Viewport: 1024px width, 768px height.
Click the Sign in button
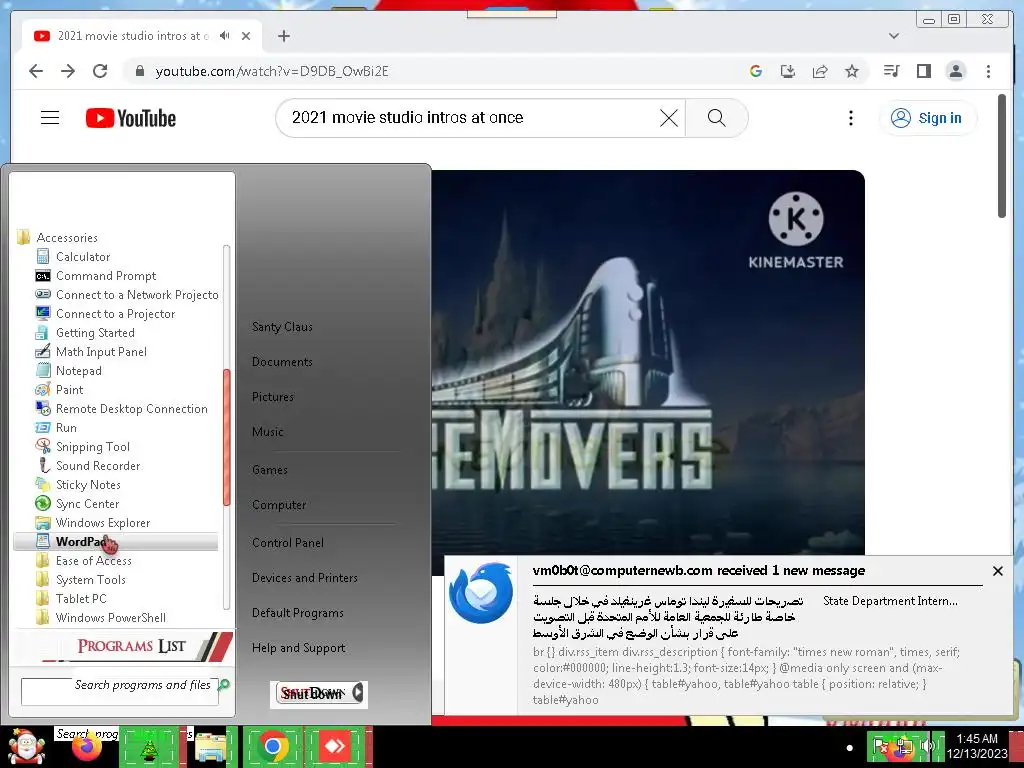[x=927, y=118]
